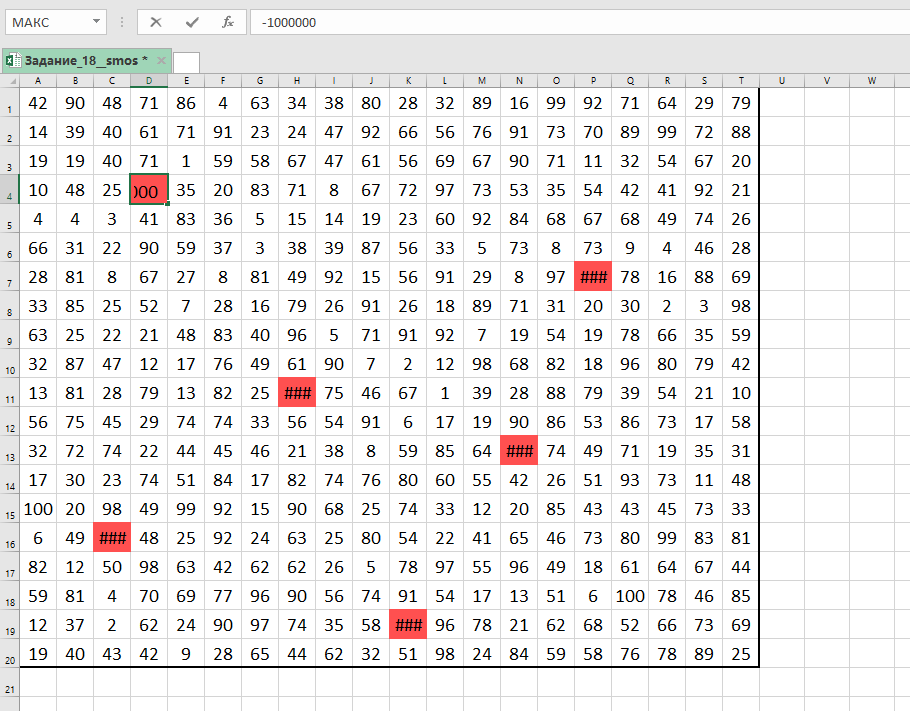Select row header 21
The width and height of the screenshot is (910, 711).
pos(10,690)
